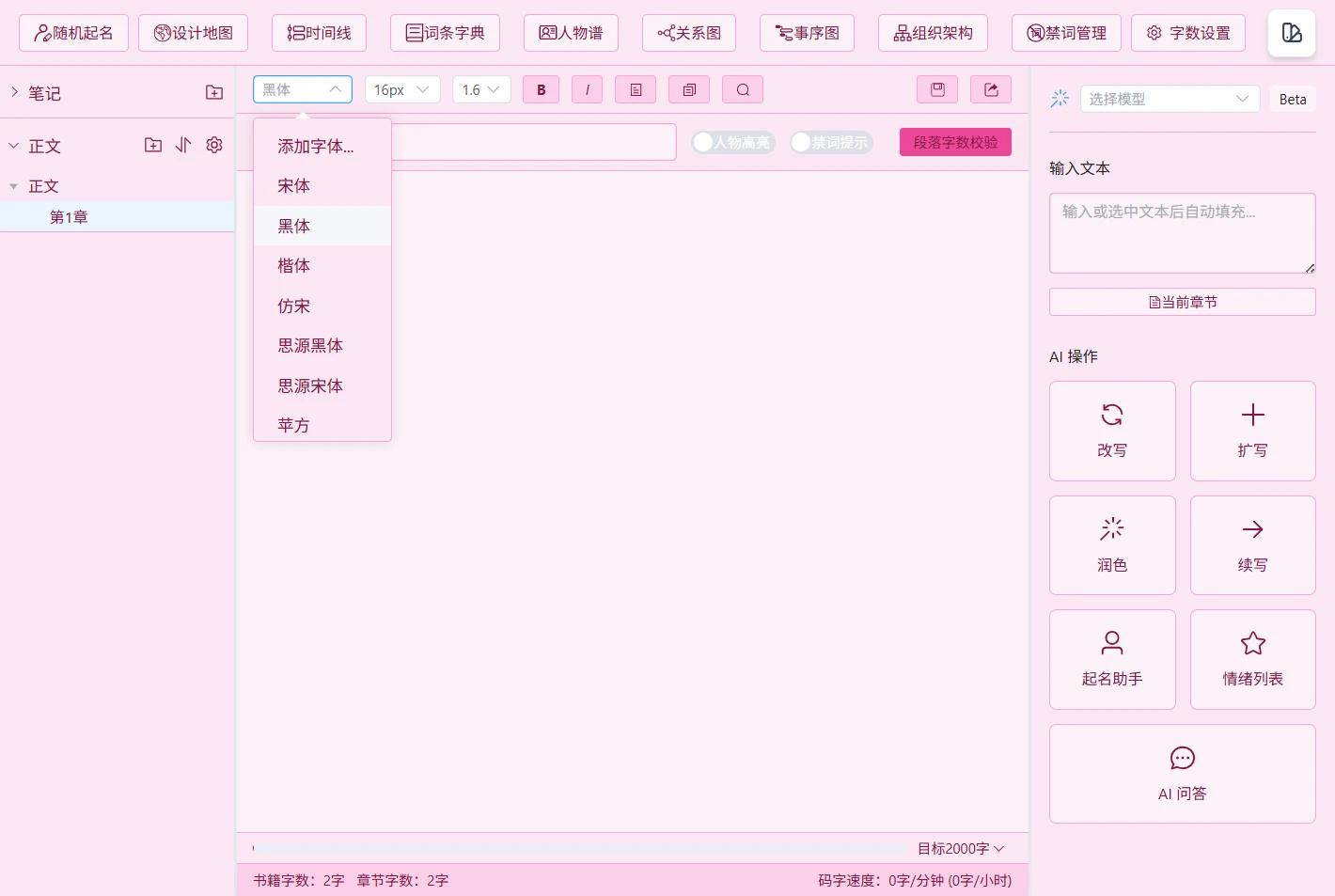Click the sort icon in 正文 header
Image resolution: width=1335 pixels, height=896 pixels.
183,145
